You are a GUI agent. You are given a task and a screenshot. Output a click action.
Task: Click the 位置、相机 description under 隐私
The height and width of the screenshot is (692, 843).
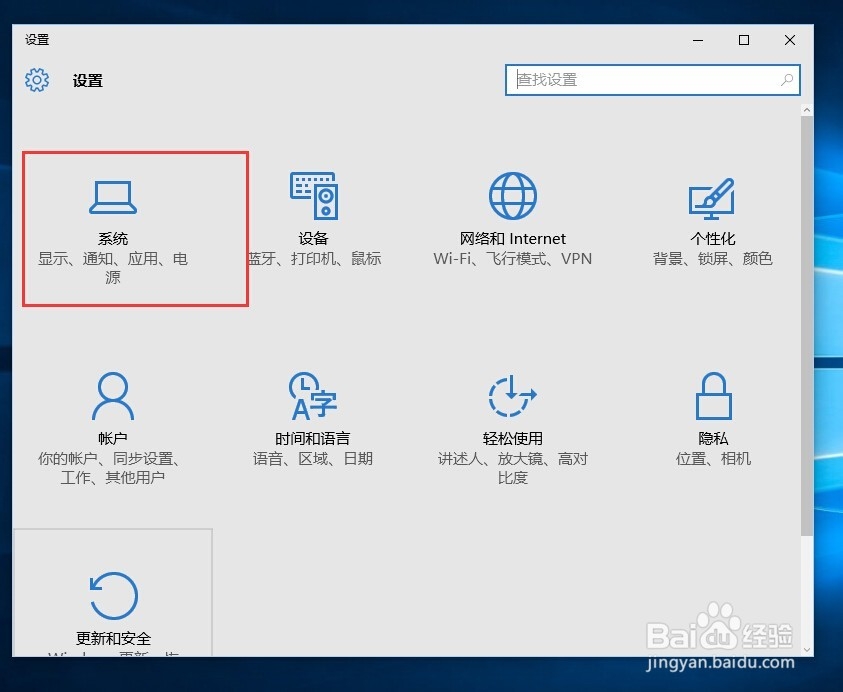click(712, 457)
